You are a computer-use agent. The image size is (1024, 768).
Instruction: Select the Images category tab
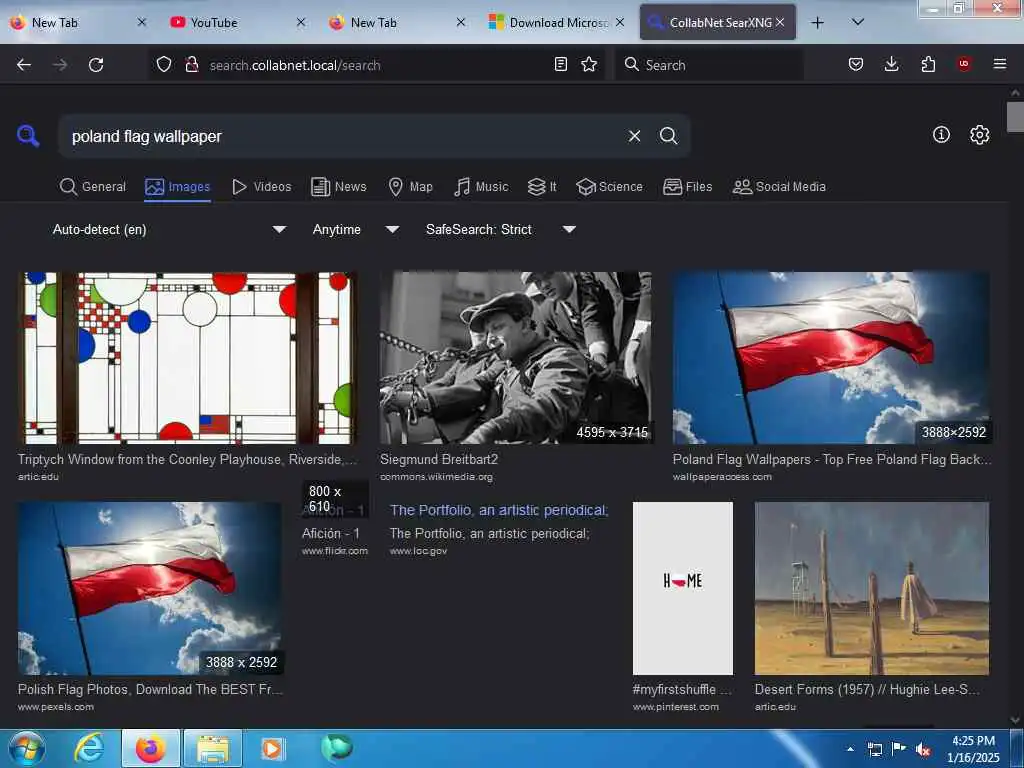(178, 187)
